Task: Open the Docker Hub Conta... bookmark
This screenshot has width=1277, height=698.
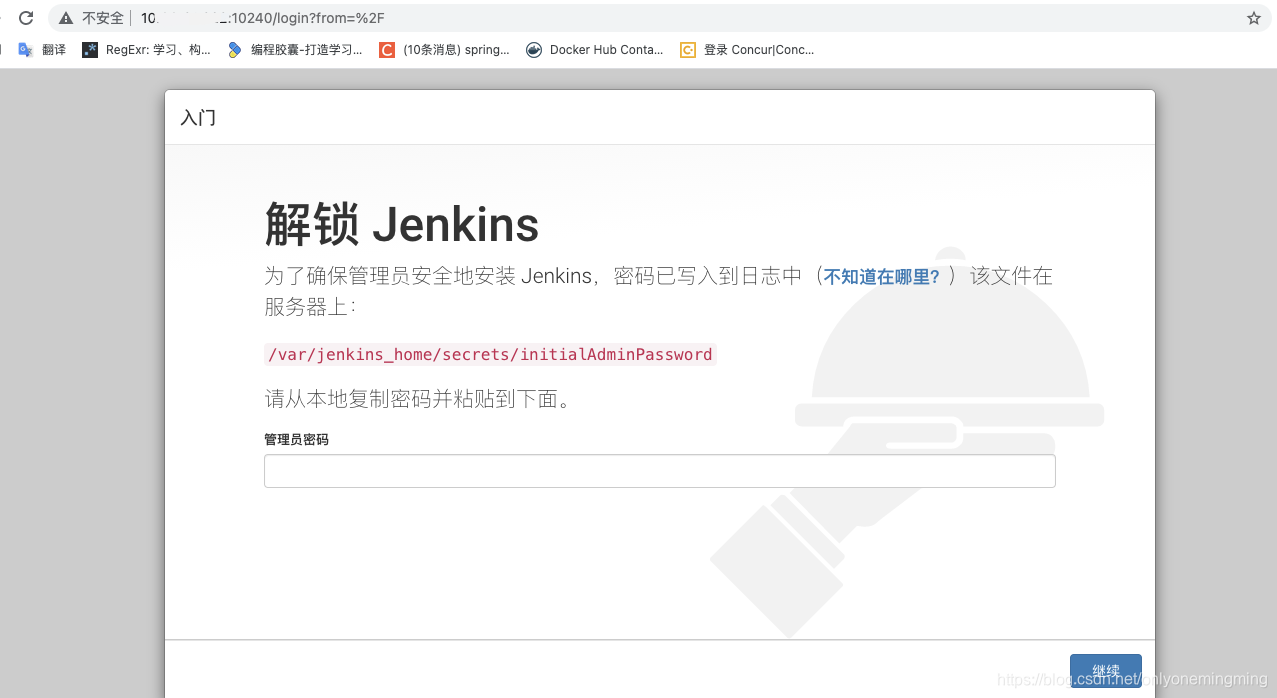Action: click(595, 49)
